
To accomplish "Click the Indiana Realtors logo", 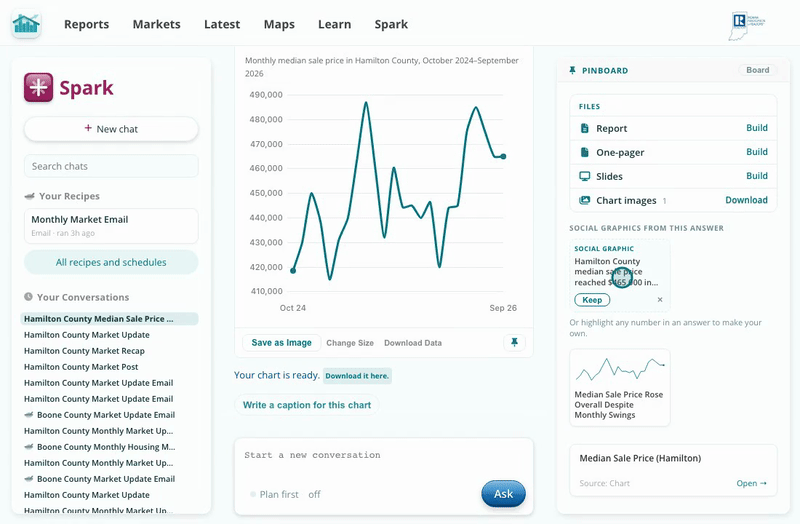I will click(746, 26).
